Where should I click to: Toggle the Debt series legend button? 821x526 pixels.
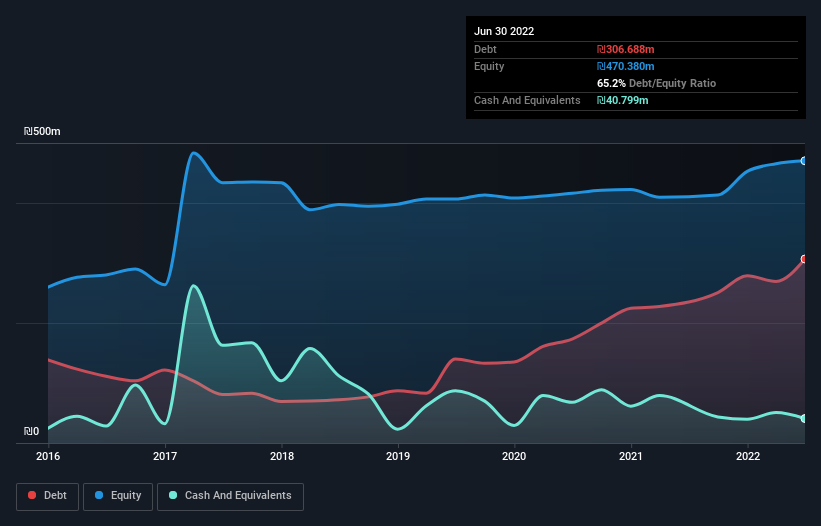click(47, 496)
